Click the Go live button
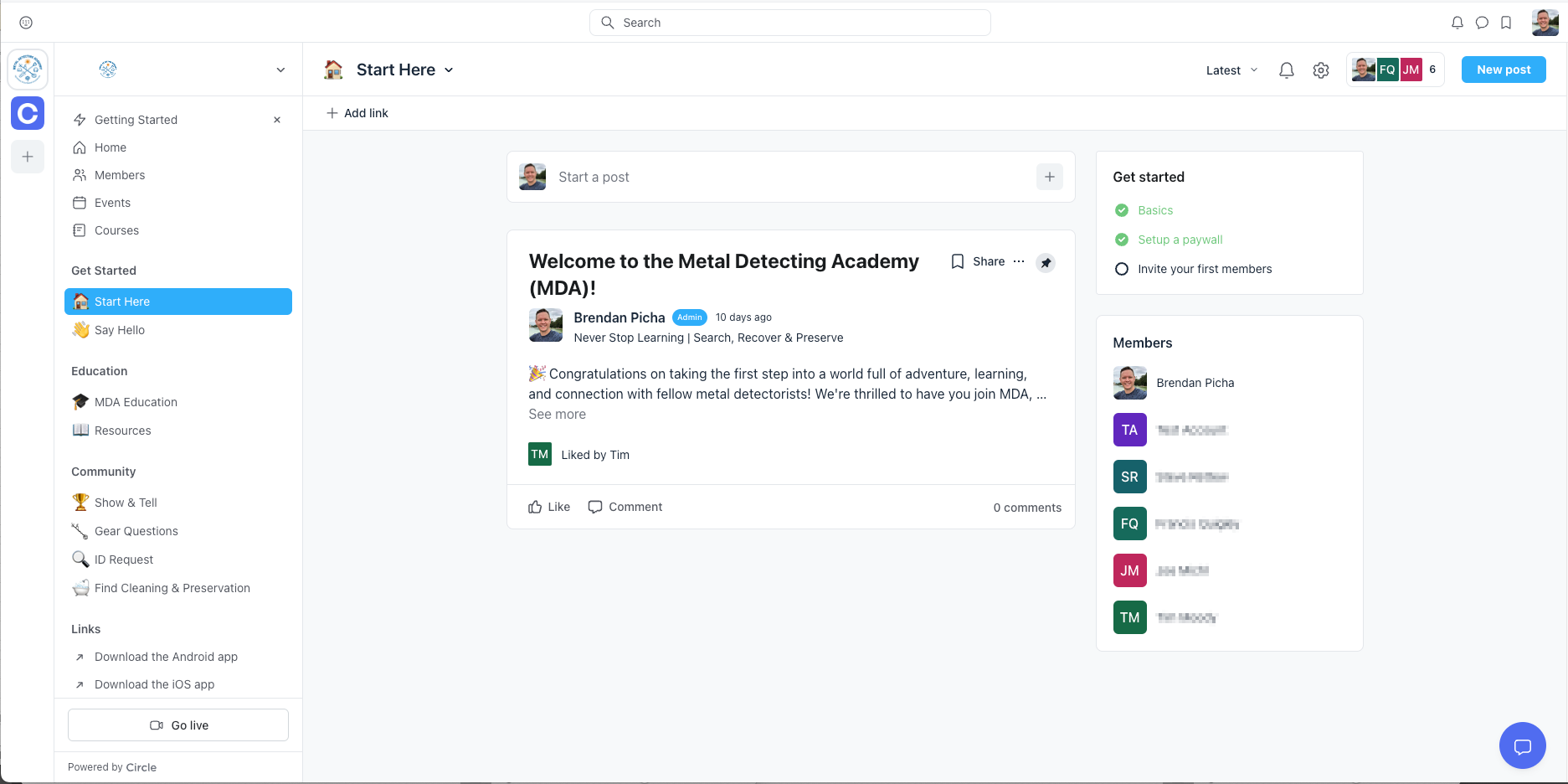Viewport: 1568px width, 784px height. click(x=178, y=725)
